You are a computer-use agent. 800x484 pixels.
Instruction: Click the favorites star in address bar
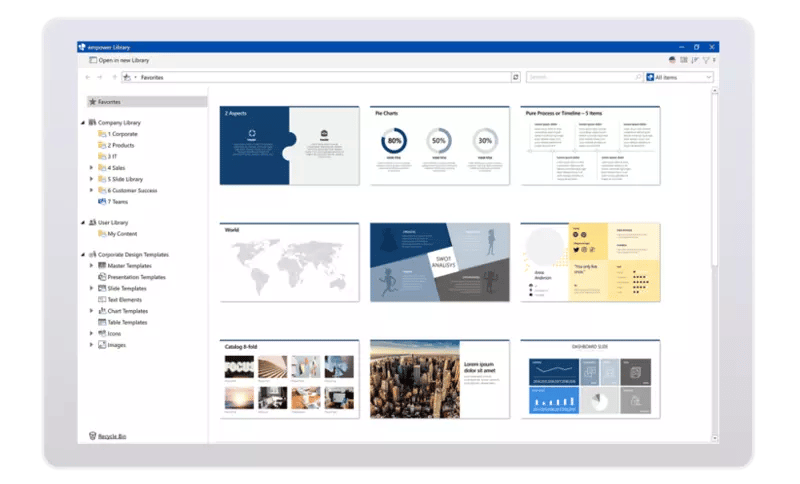click(127, 77)
